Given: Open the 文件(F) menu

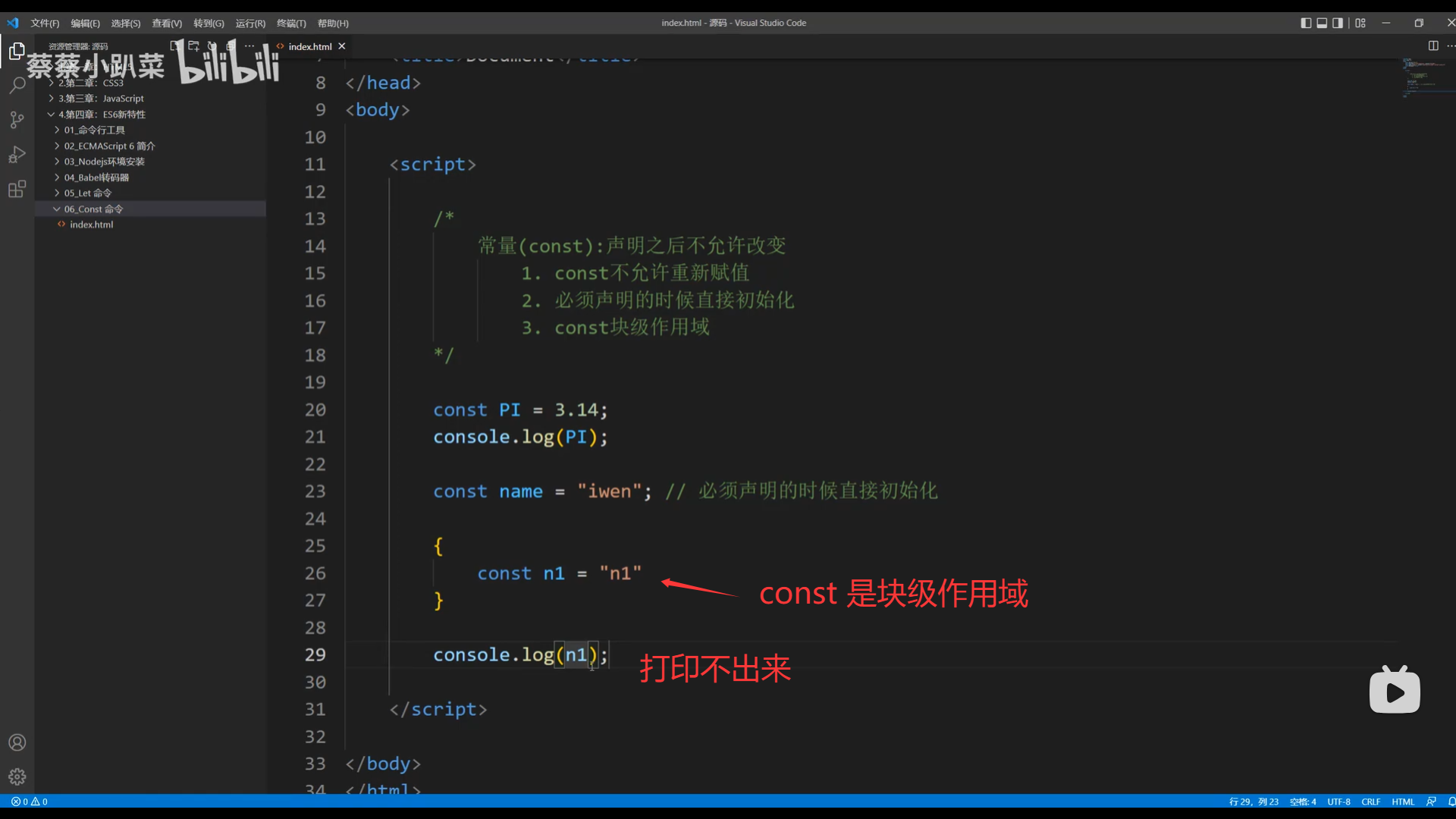Looking at the screenshot, I should pos(45,24).
